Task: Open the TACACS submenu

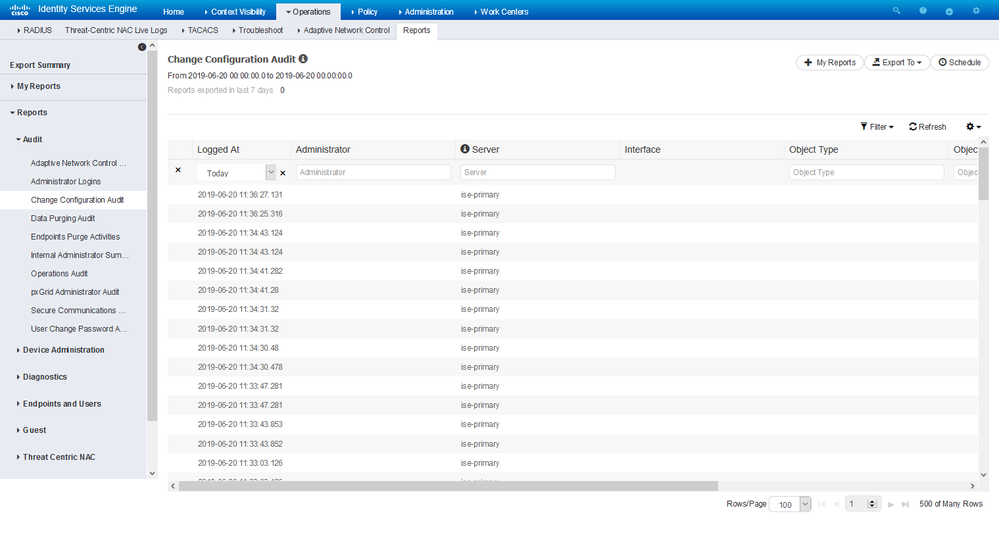Action: tap(200, 30)
